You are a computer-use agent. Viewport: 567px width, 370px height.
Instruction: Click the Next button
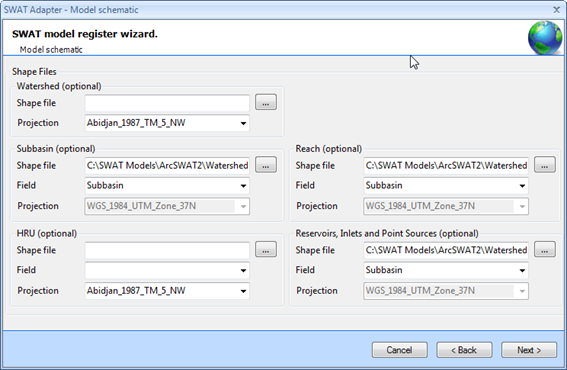pos(529,350)
